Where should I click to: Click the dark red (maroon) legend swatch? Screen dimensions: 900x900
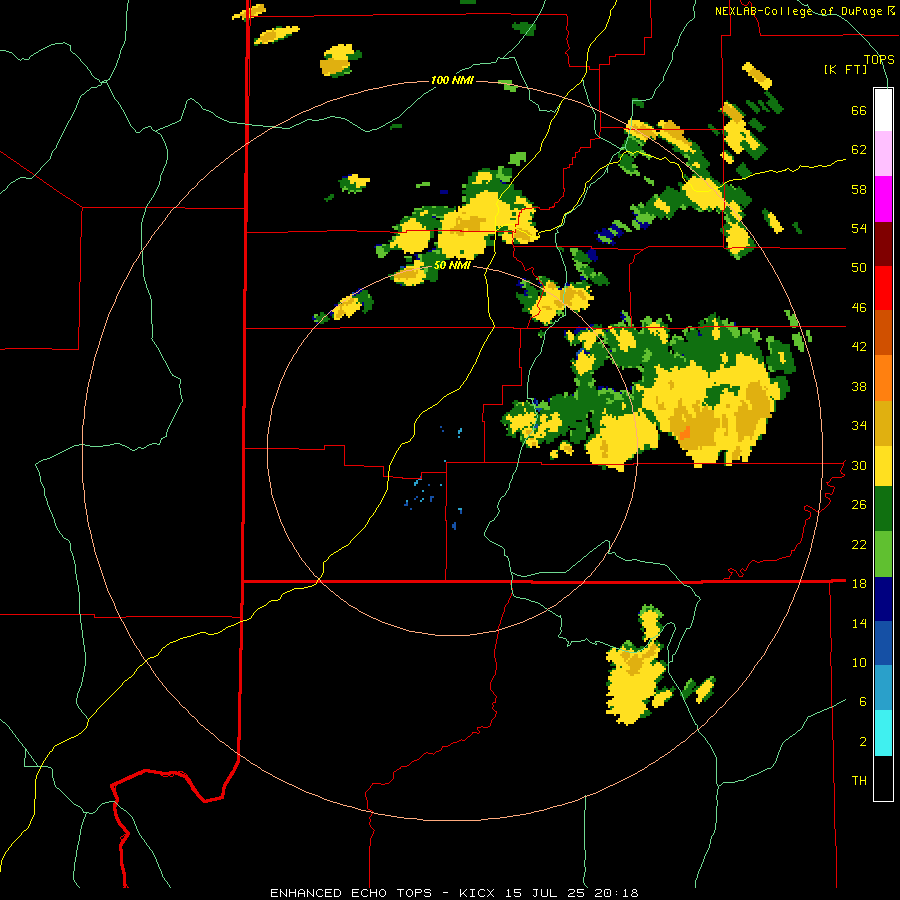point(883,243)
